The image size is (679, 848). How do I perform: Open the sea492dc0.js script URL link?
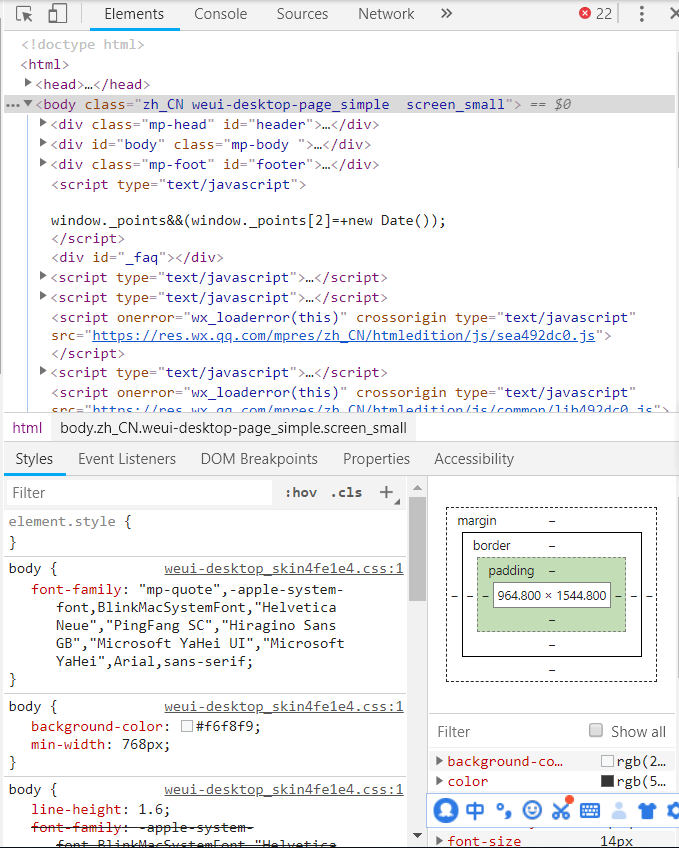pos(344,336)
